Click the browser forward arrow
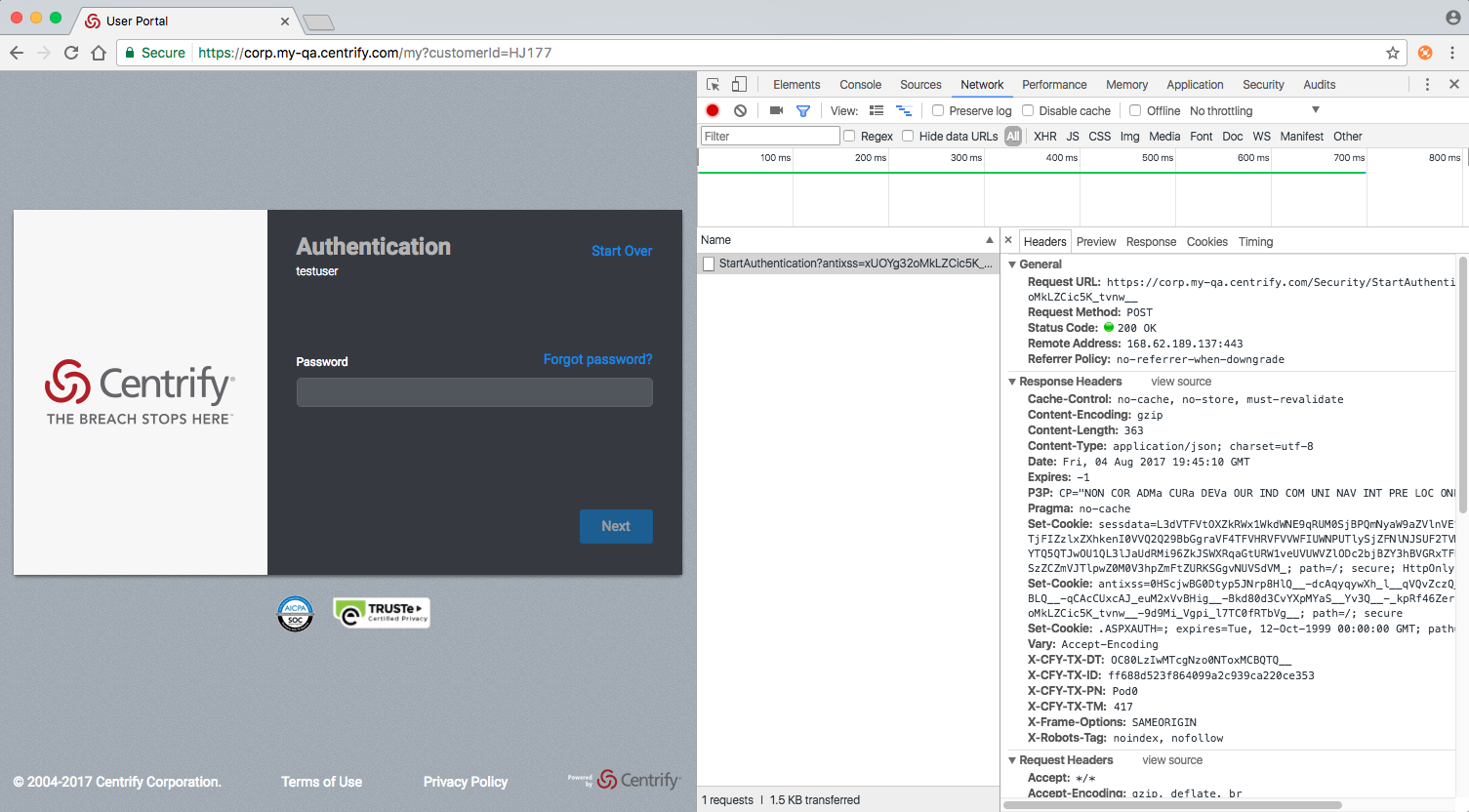1469x812 pixels. coord(44,53)
